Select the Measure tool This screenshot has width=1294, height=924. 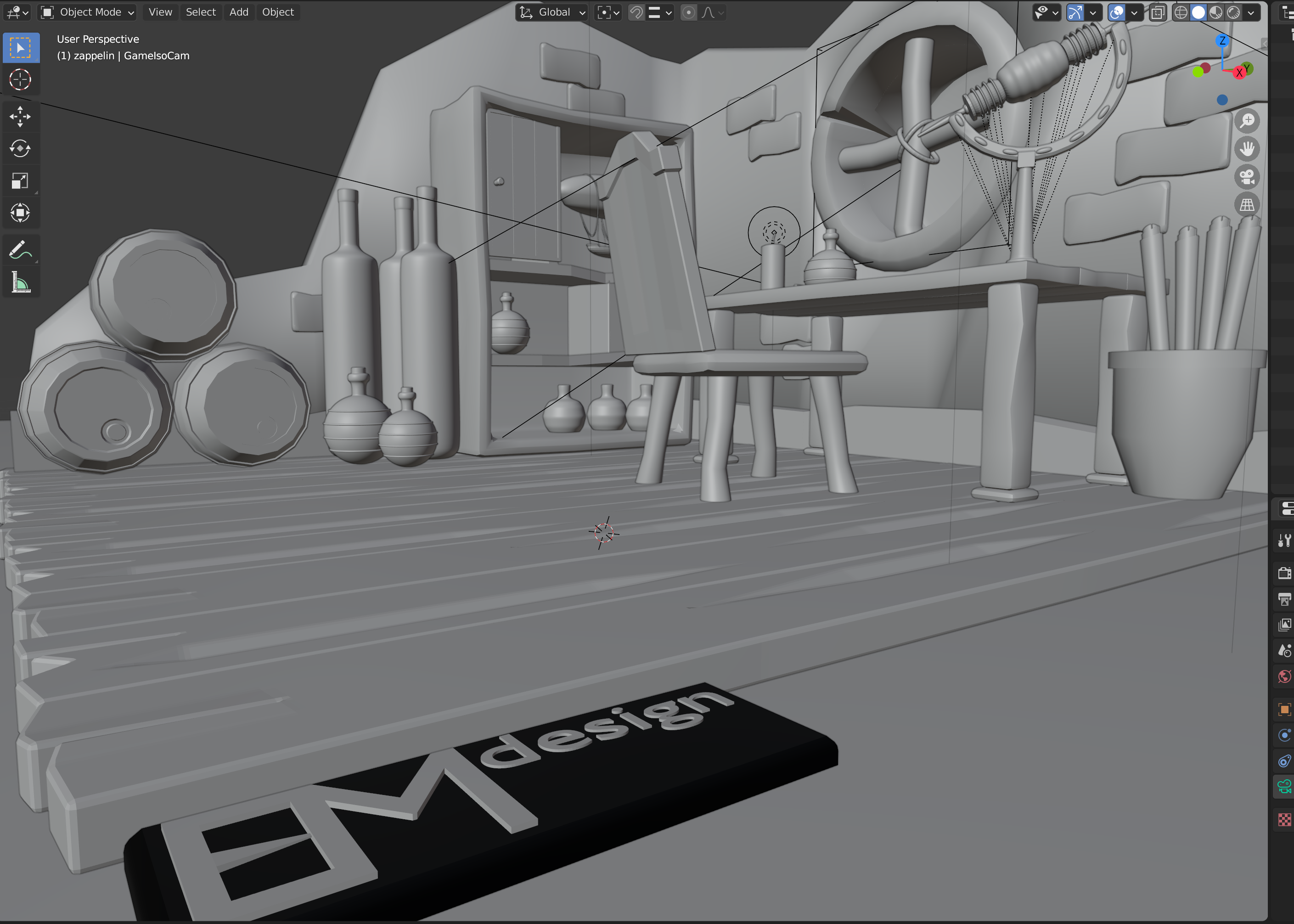click(21, 282)
